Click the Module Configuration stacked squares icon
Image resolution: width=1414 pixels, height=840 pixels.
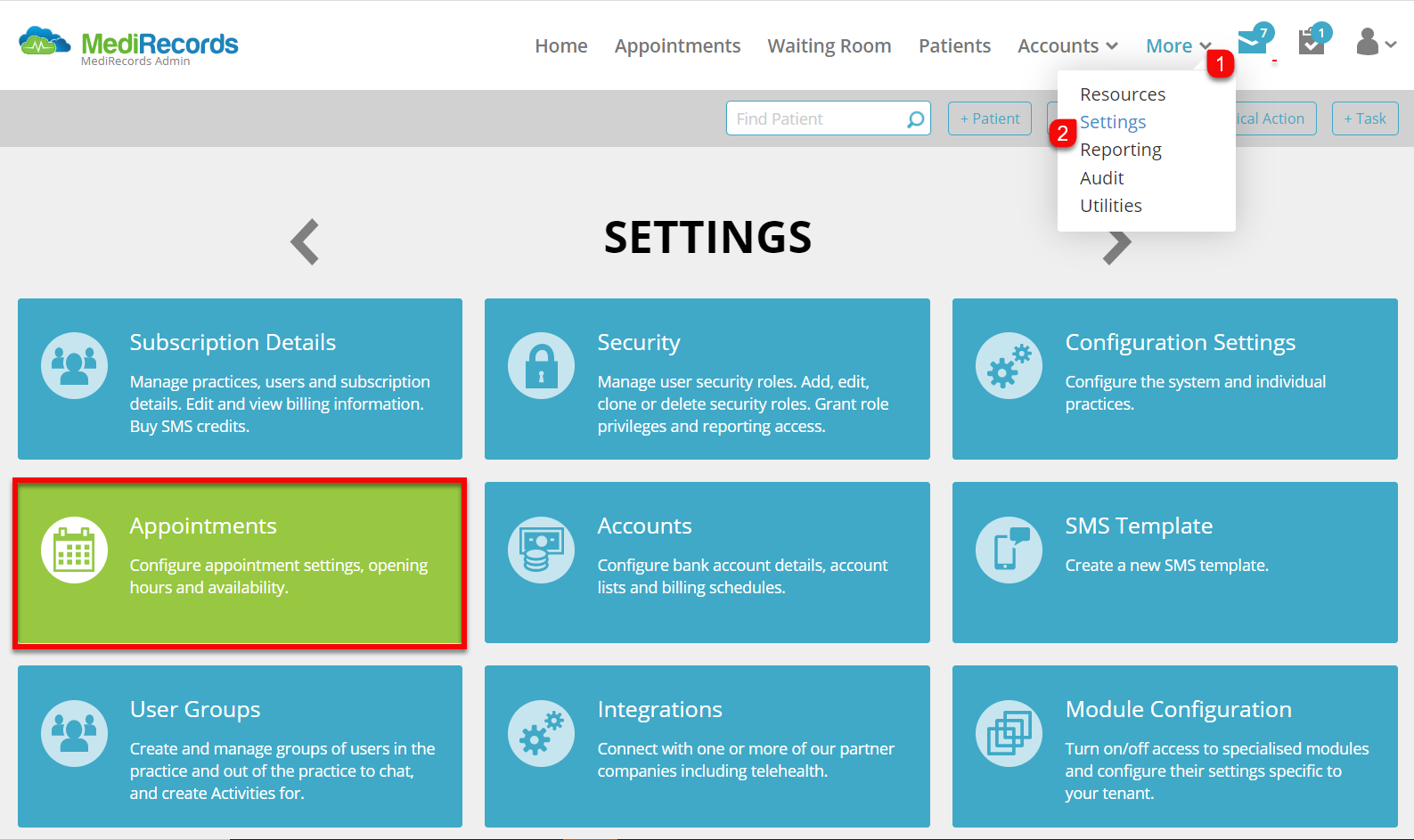click(x=1009, y=733)
